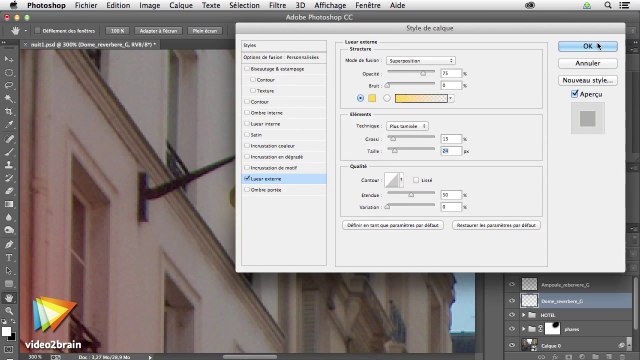Image resolution: width=640 pixels, height=360 pixels.
Task: Open the Technique dropdown
Action: [x=407, y=126]
